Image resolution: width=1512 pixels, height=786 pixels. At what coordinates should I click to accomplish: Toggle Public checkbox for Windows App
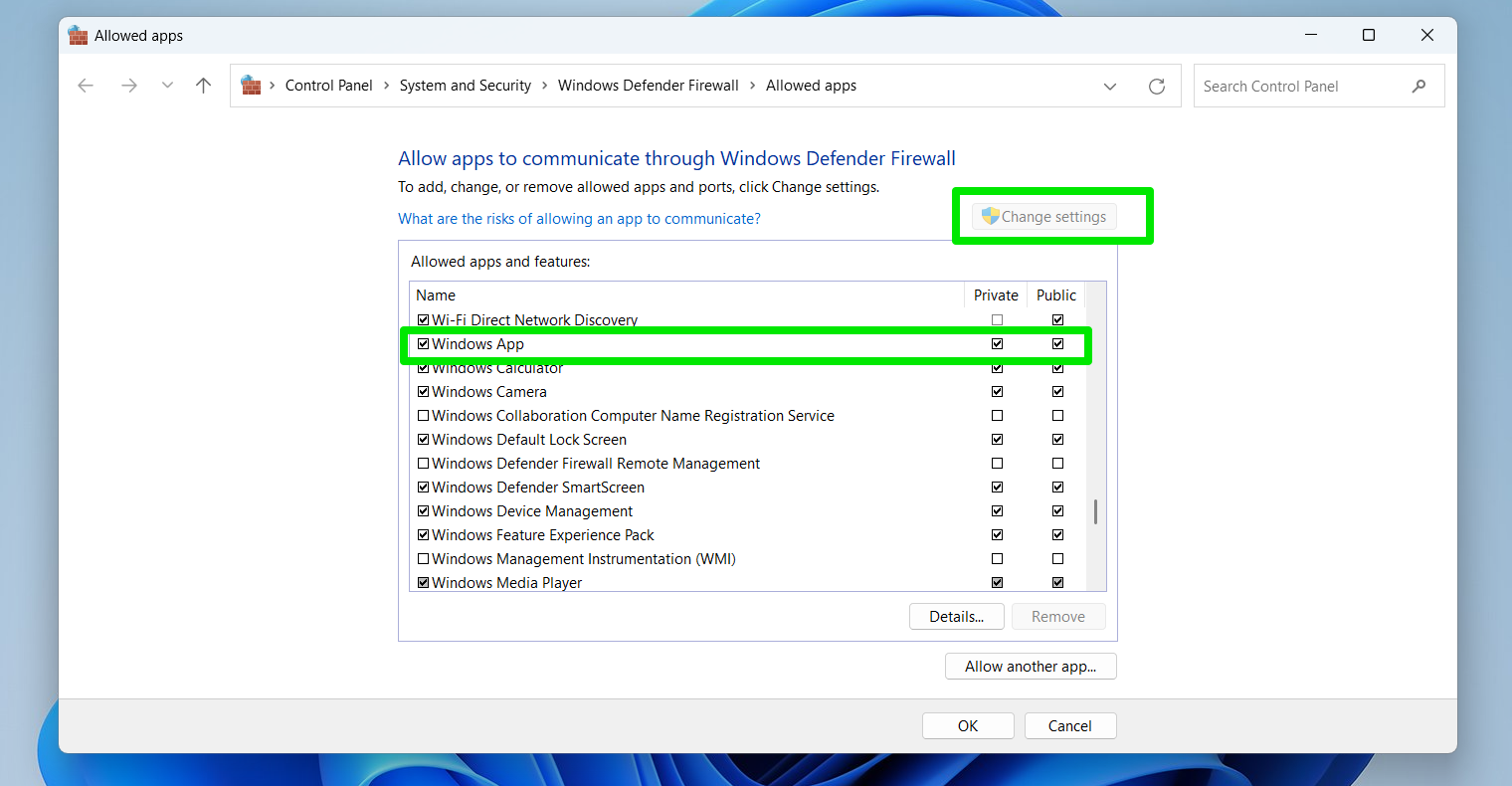tap(1057, 344)
